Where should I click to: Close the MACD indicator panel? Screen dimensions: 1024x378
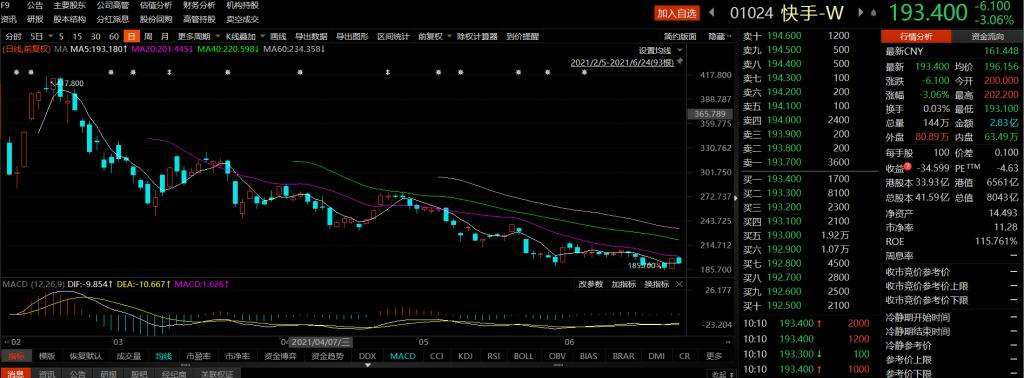point(679,284)
